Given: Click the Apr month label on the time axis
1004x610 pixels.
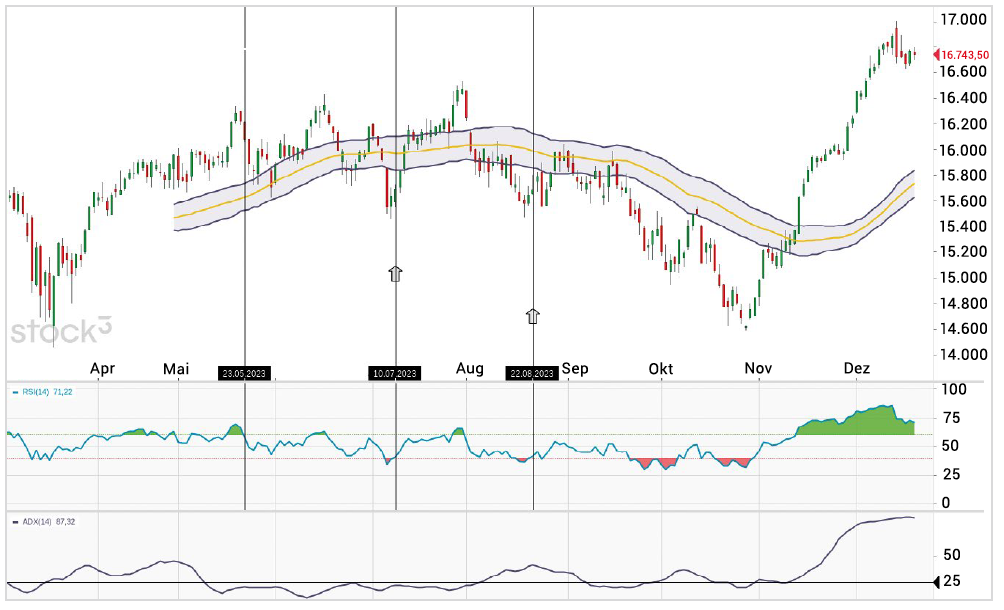Looking at the screenshot, I should 102,369.
